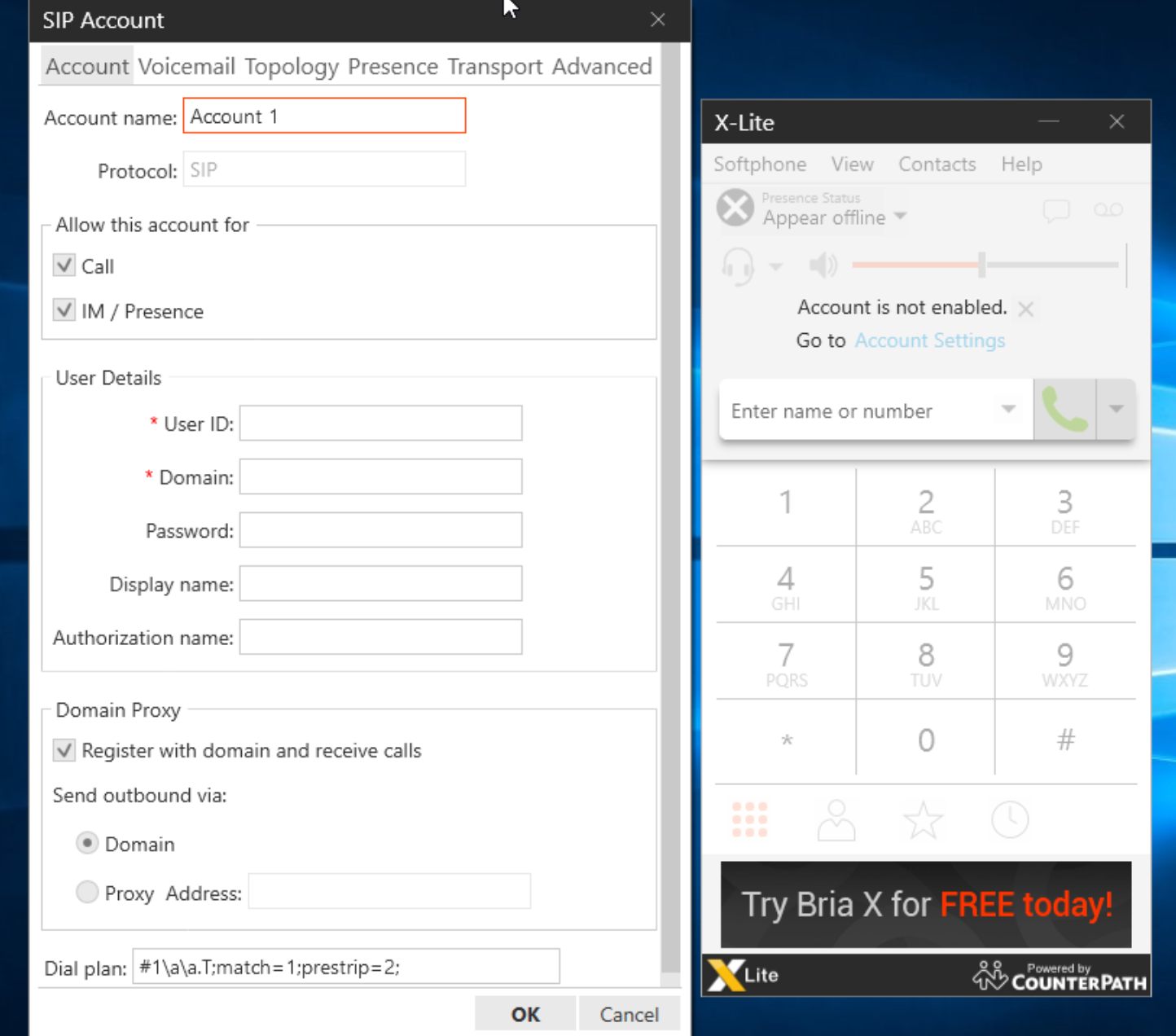Dial the 4 GHI key
This screenshot has width=1176, height=1036.
click(x=786, y=584)
